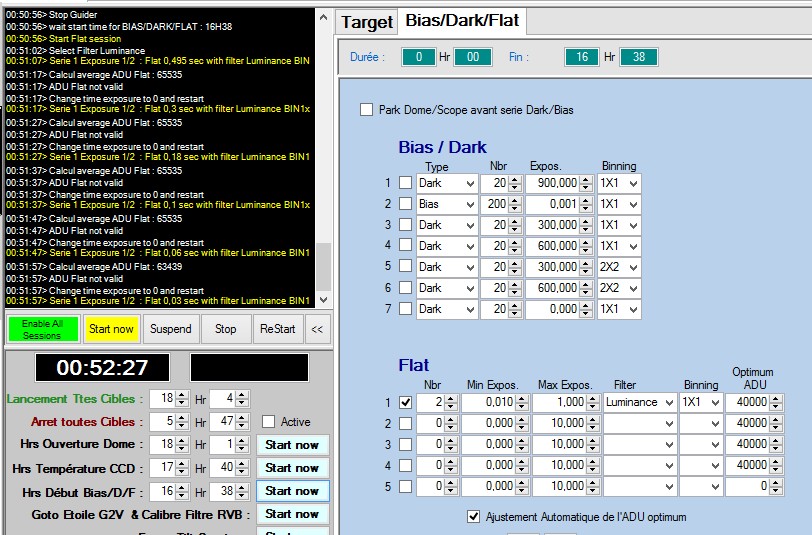Adjust Lancement Ttes Cibles minute stepper
The width and height of the screenshot is (812, 535).
pos(242,399)
